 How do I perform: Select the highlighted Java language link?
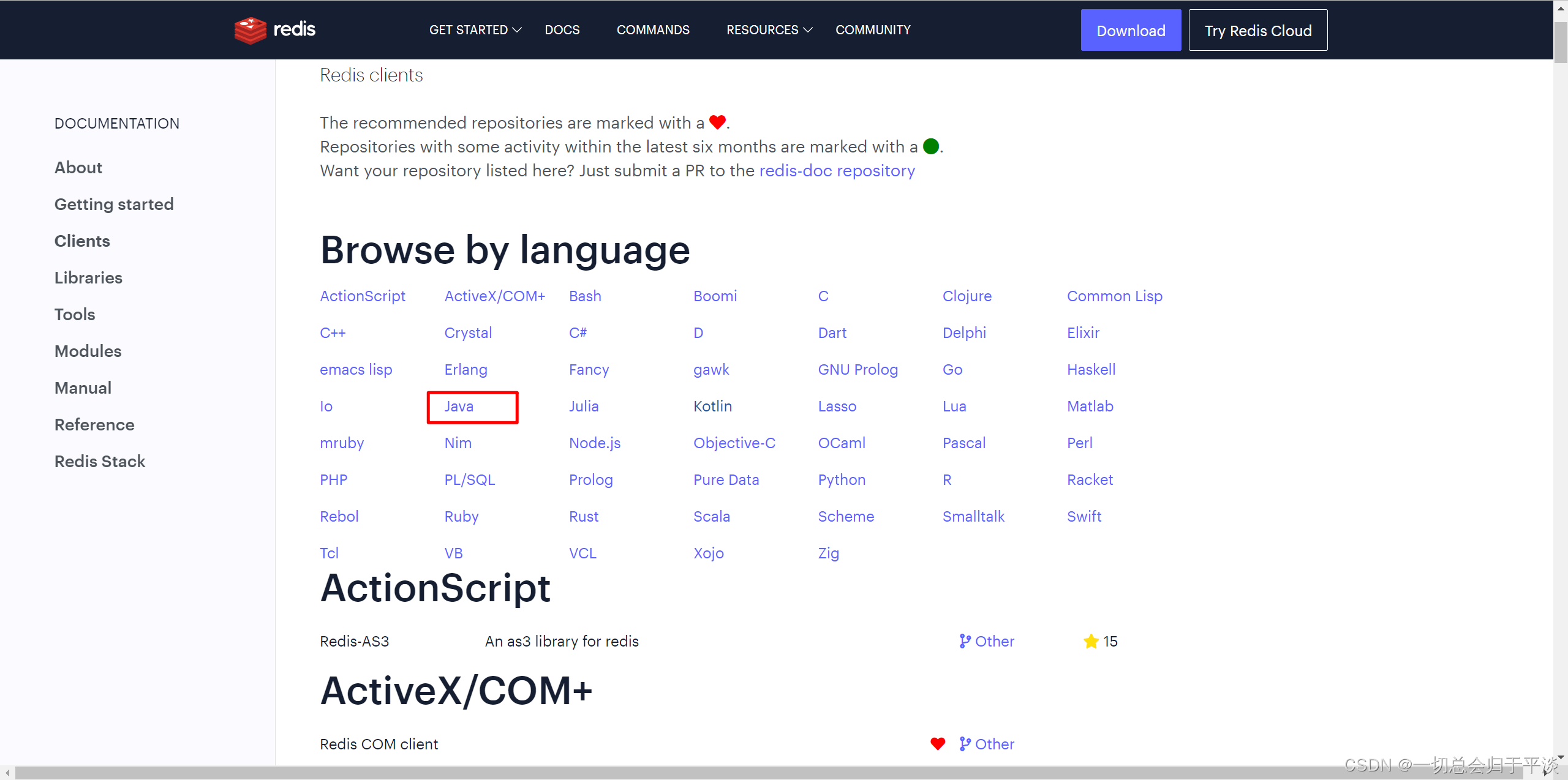point(459,406)
